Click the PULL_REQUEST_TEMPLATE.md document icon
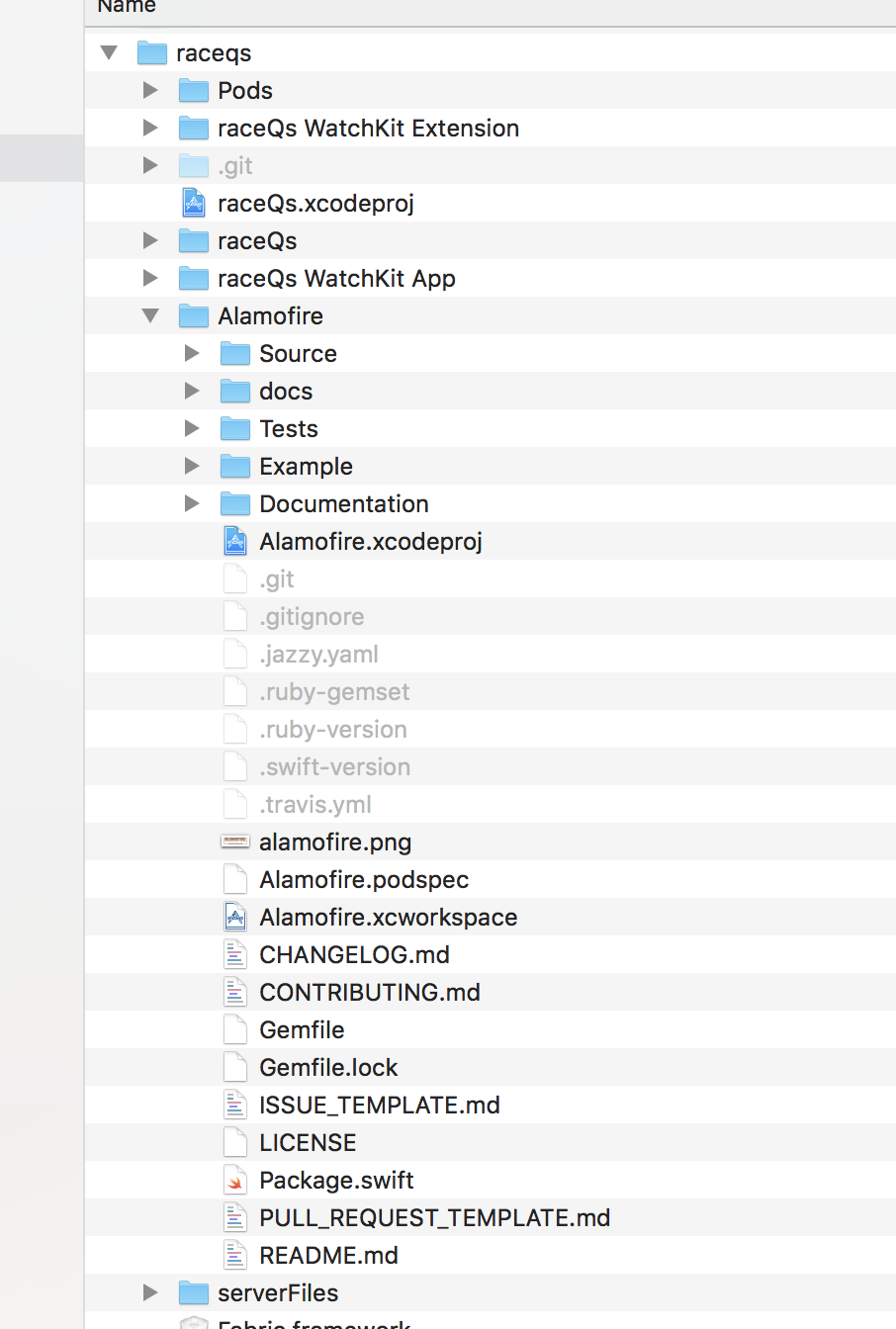This screenshot has height=1329, width=896. coord(235,1217)
